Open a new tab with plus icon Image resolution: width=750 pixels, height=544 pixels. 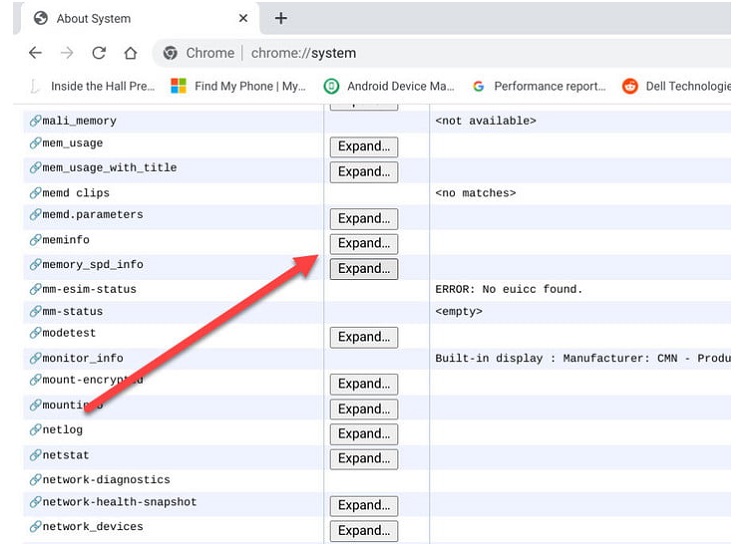[281, 18]
